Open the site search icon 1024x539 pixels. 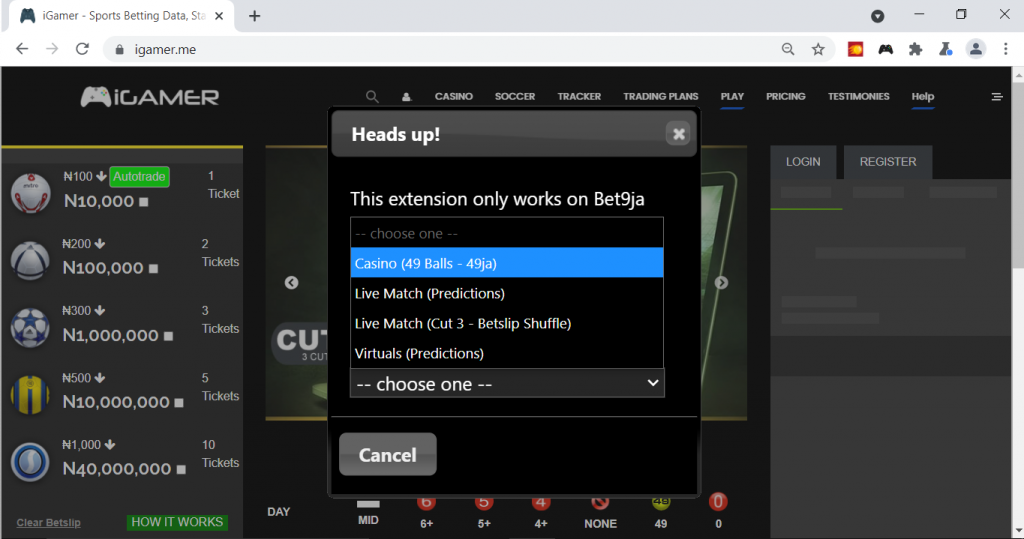click(x=372, y=97)
